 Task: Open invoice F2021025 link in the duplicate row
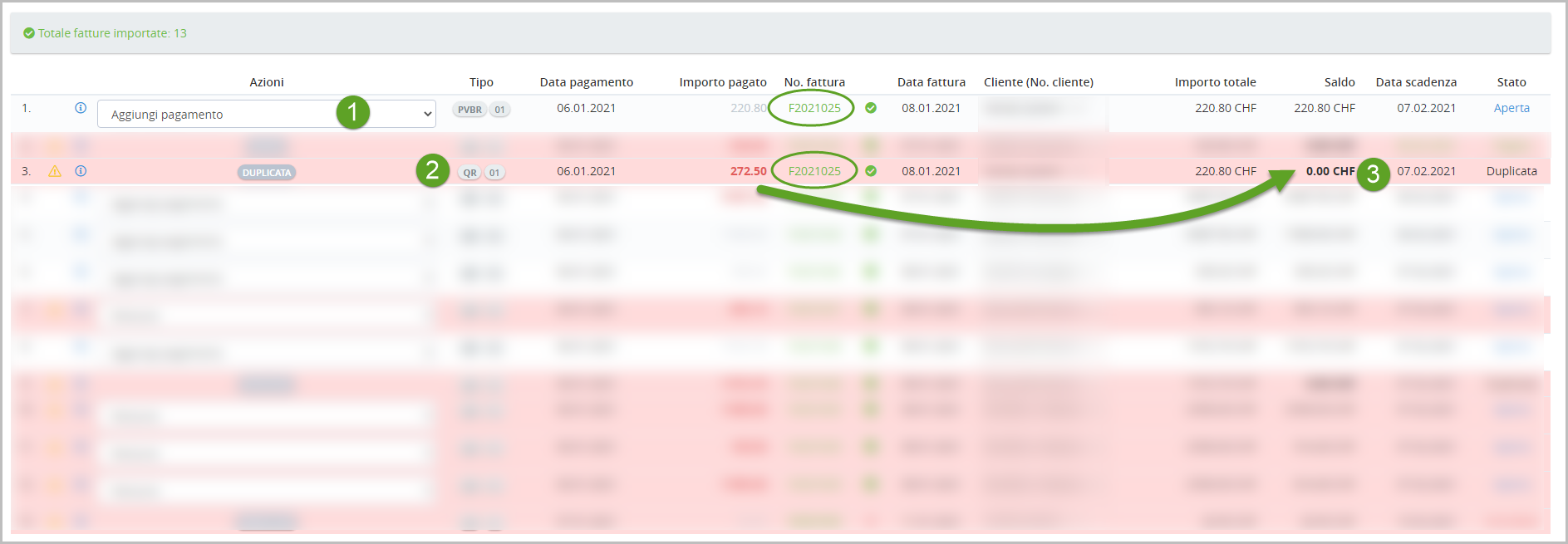(x=813, y=171)
